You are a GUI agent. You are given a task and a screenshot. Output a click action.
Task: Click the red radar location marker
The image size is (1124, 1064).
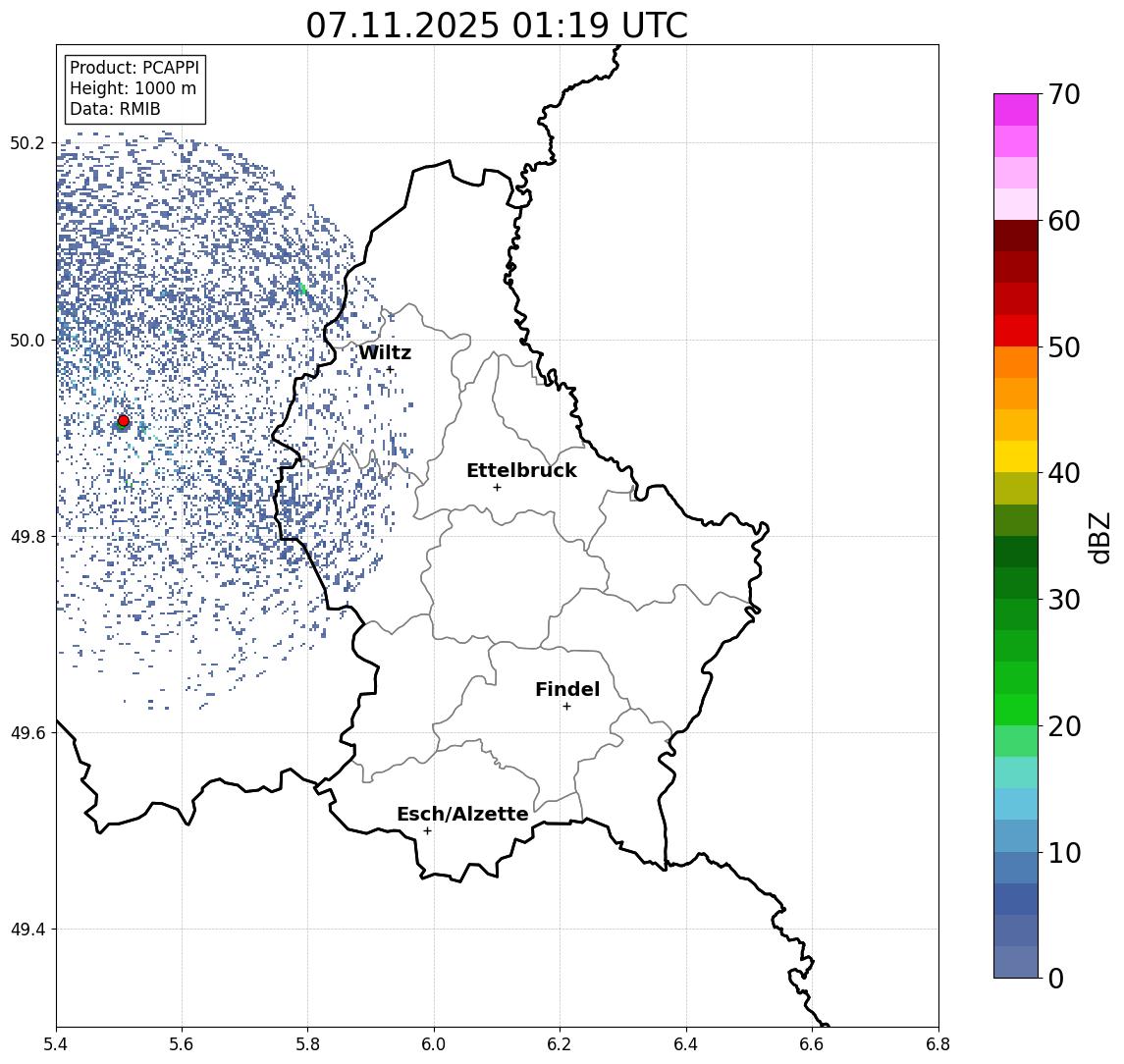point(124,421)
